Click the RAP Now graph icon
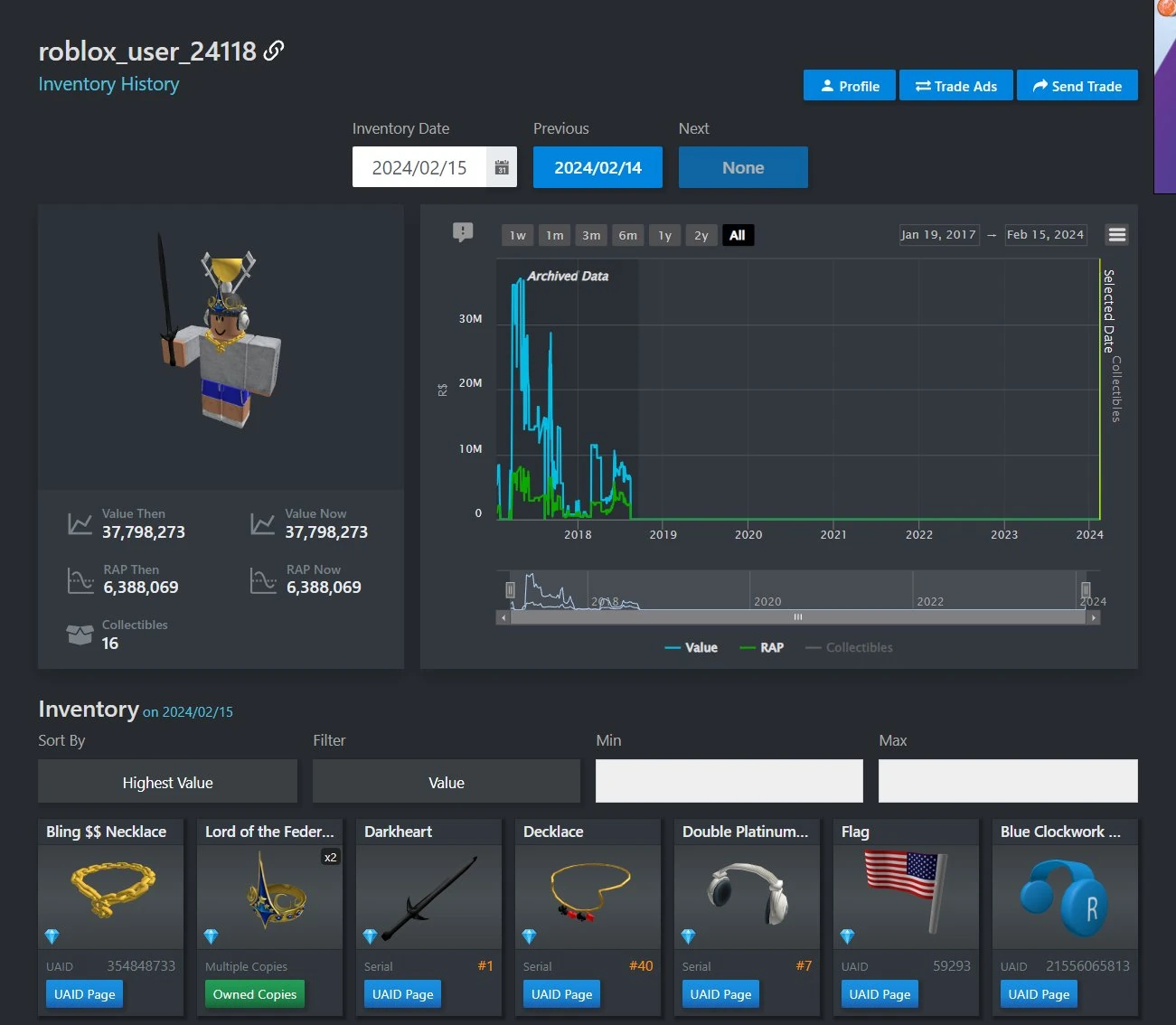The width and height of the screenshot is (1176, 1025). [263, 579]
